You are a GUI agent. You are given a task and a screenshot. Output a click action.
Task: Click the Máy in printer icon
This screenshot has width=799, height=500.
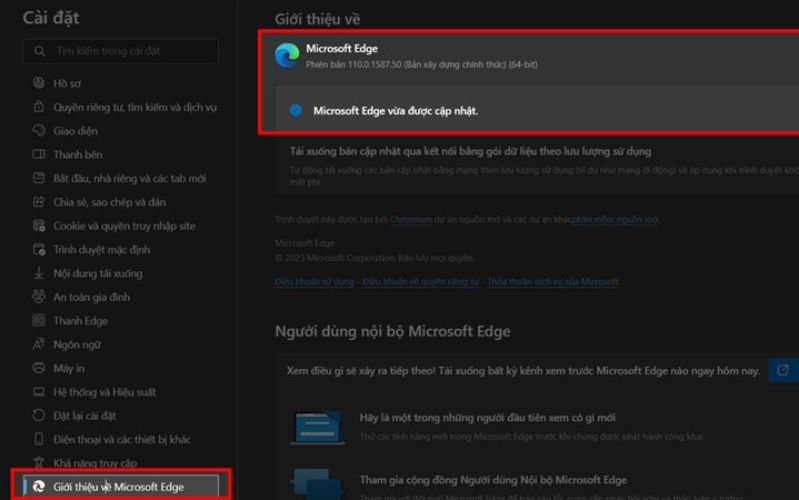point(39,368)
